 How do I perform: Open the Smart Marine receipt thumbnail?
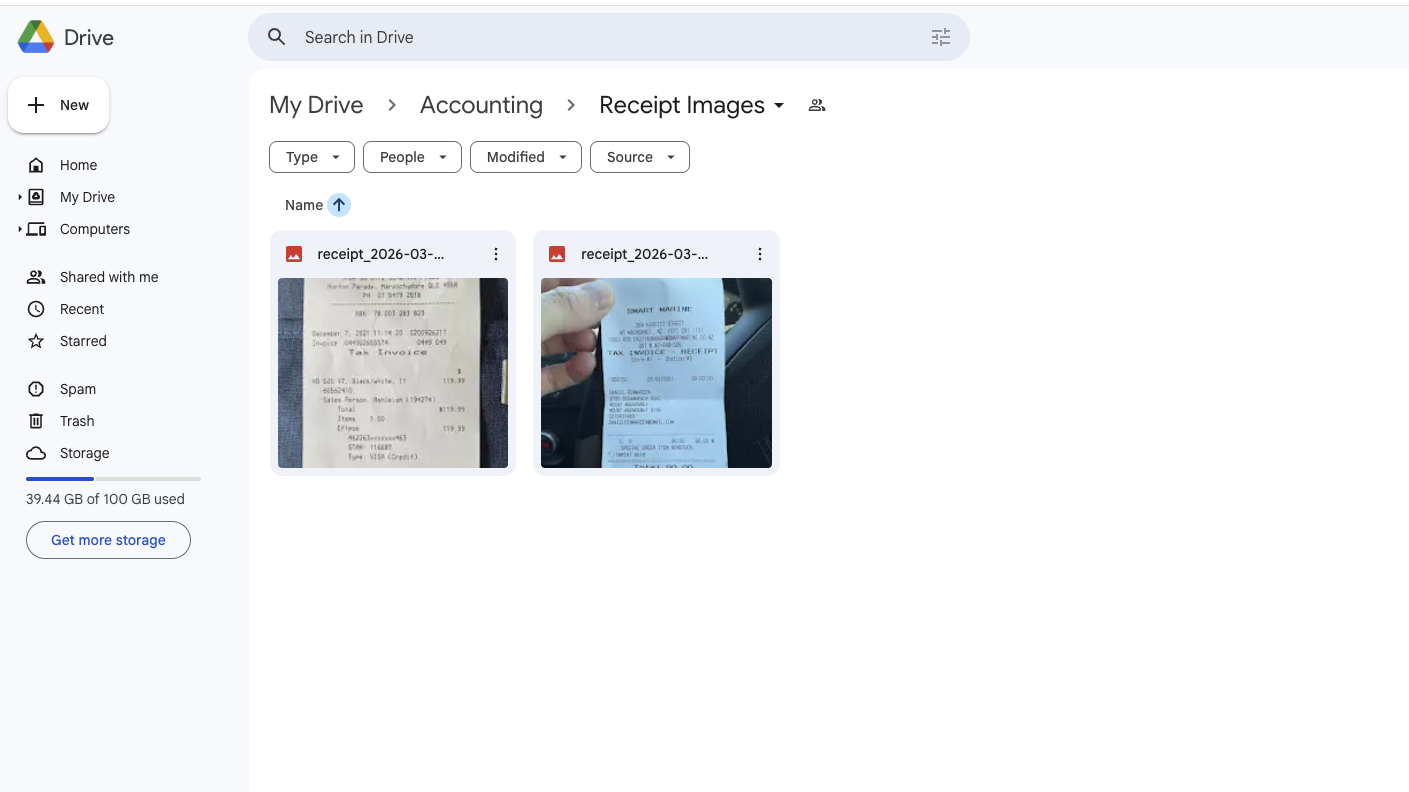point(656,372)
